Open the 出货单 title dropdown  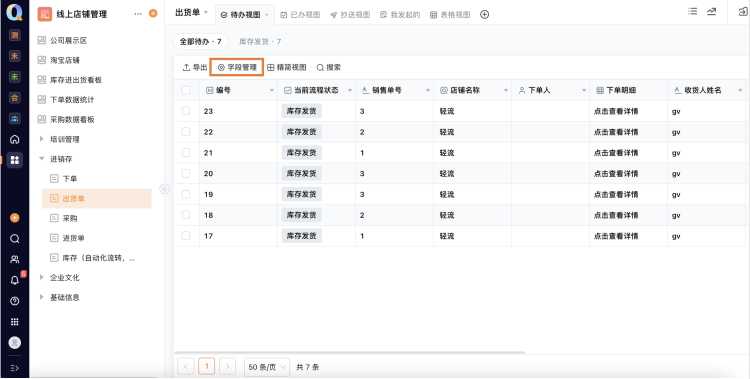(x=206, y=12)
